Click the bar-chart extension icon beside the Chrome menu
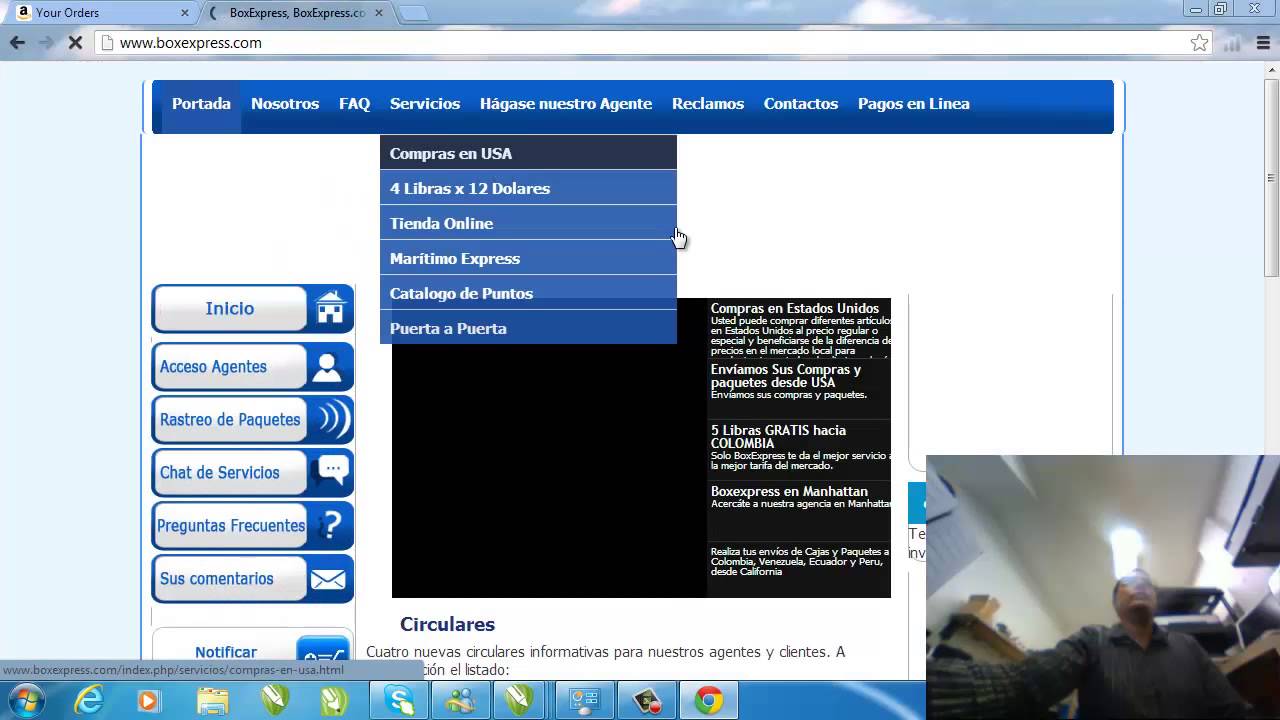This screenshot has width=1280, height=720. pos(1233,43)
